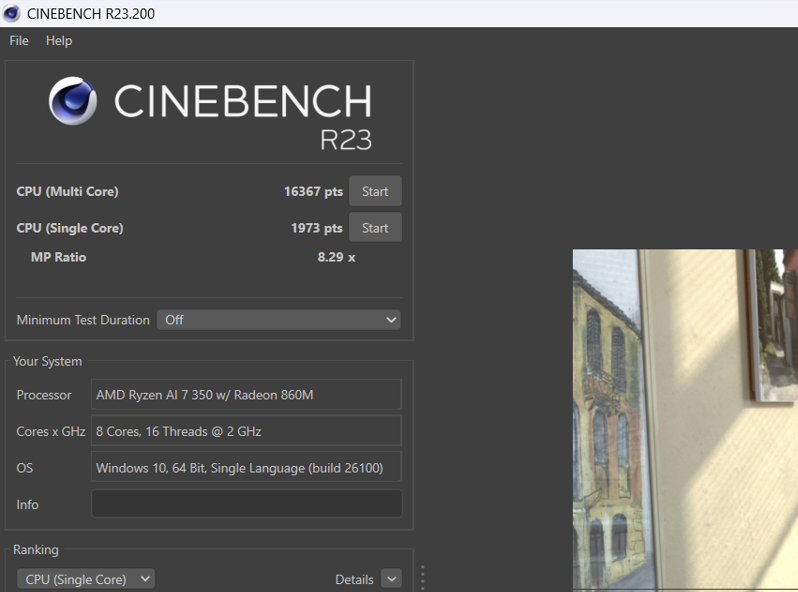Viewport: 798px width, 592px height.
Task: Grab the vertical dotted panel splitter handle
Action: tap(423, 578)
